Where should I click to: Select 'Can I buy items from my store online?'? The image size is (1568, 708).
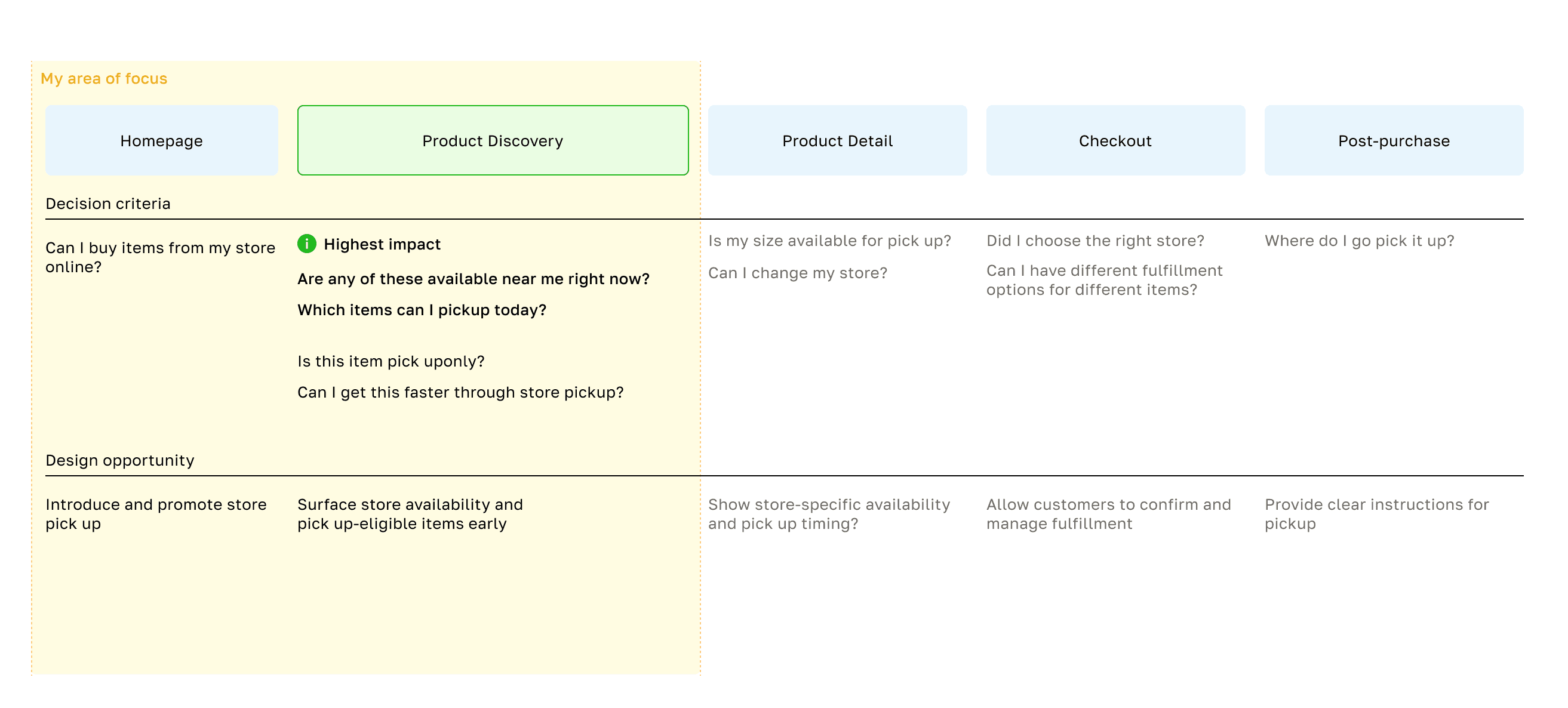point(160,257)
